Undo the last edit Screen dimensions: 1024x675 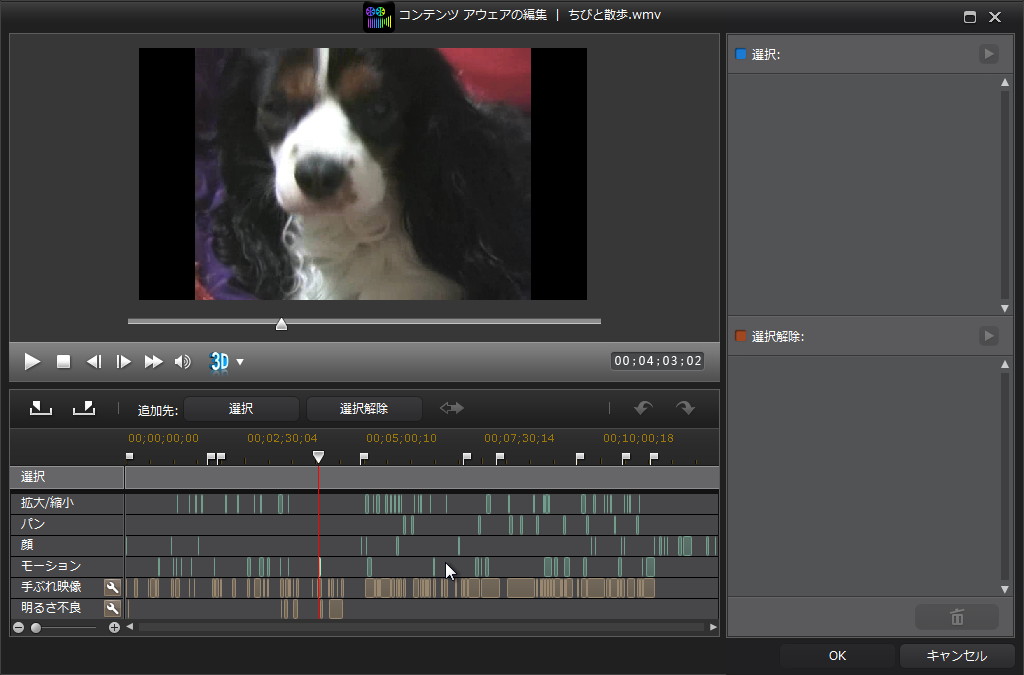[643, 408]
